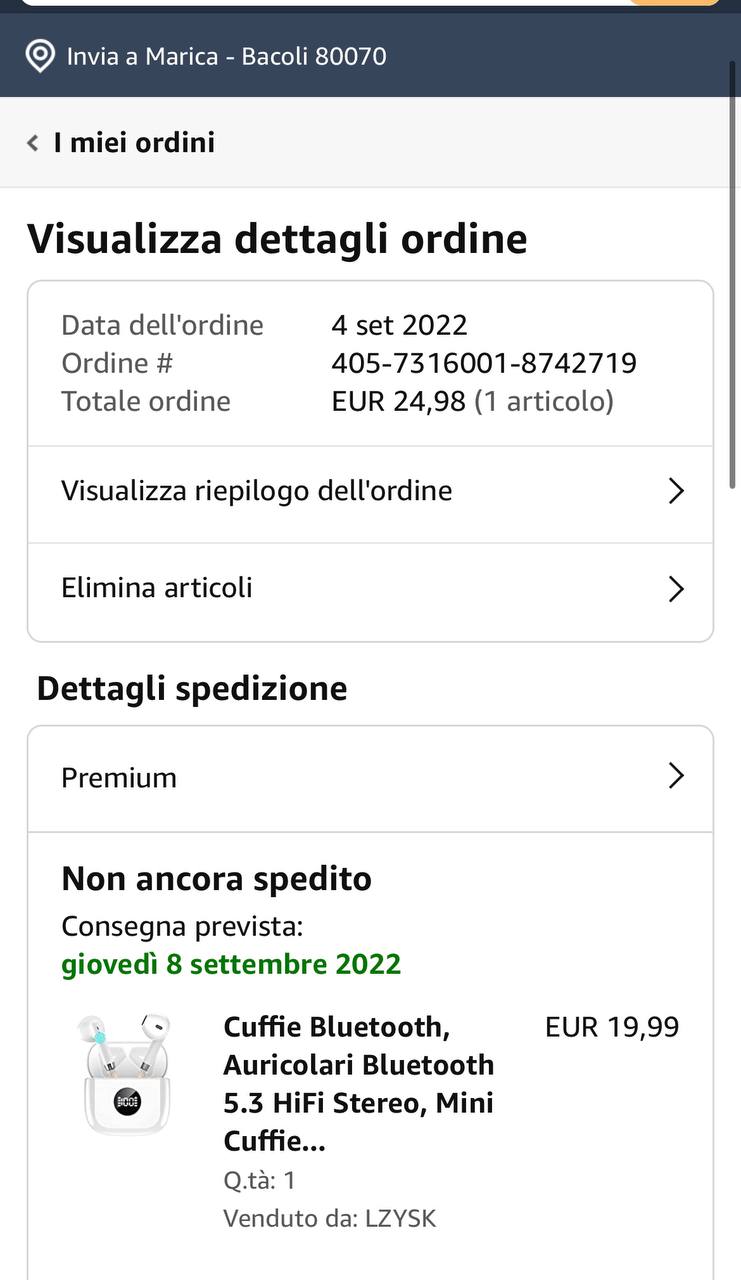This screenshot has width=741, height=1280.
Task: Click the delivery date giovedì 8 settembre 2022
Action: [x=231, y=964]
